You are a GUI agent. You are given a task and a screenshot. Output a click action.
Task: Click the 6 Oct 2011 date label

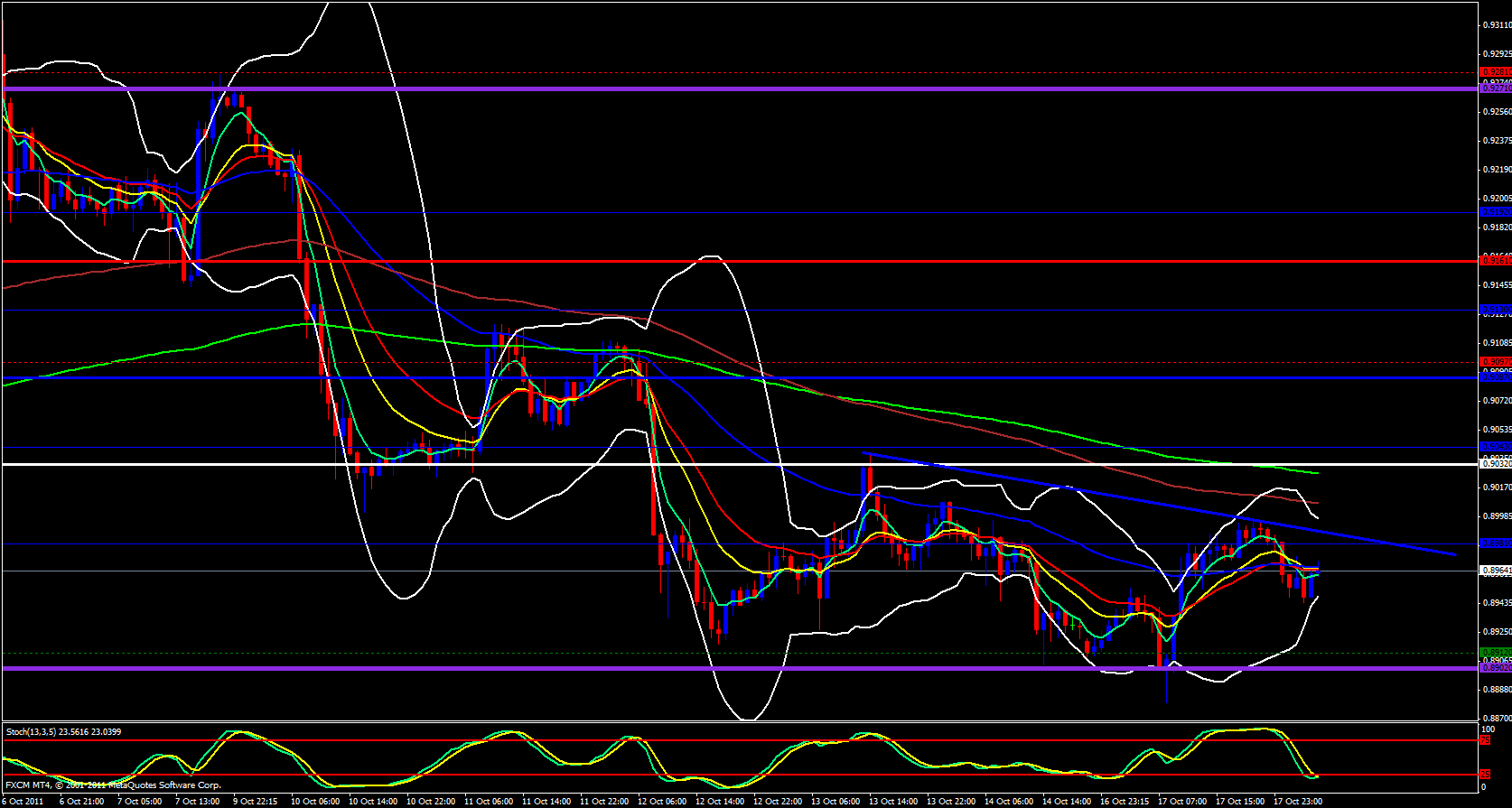23,802
